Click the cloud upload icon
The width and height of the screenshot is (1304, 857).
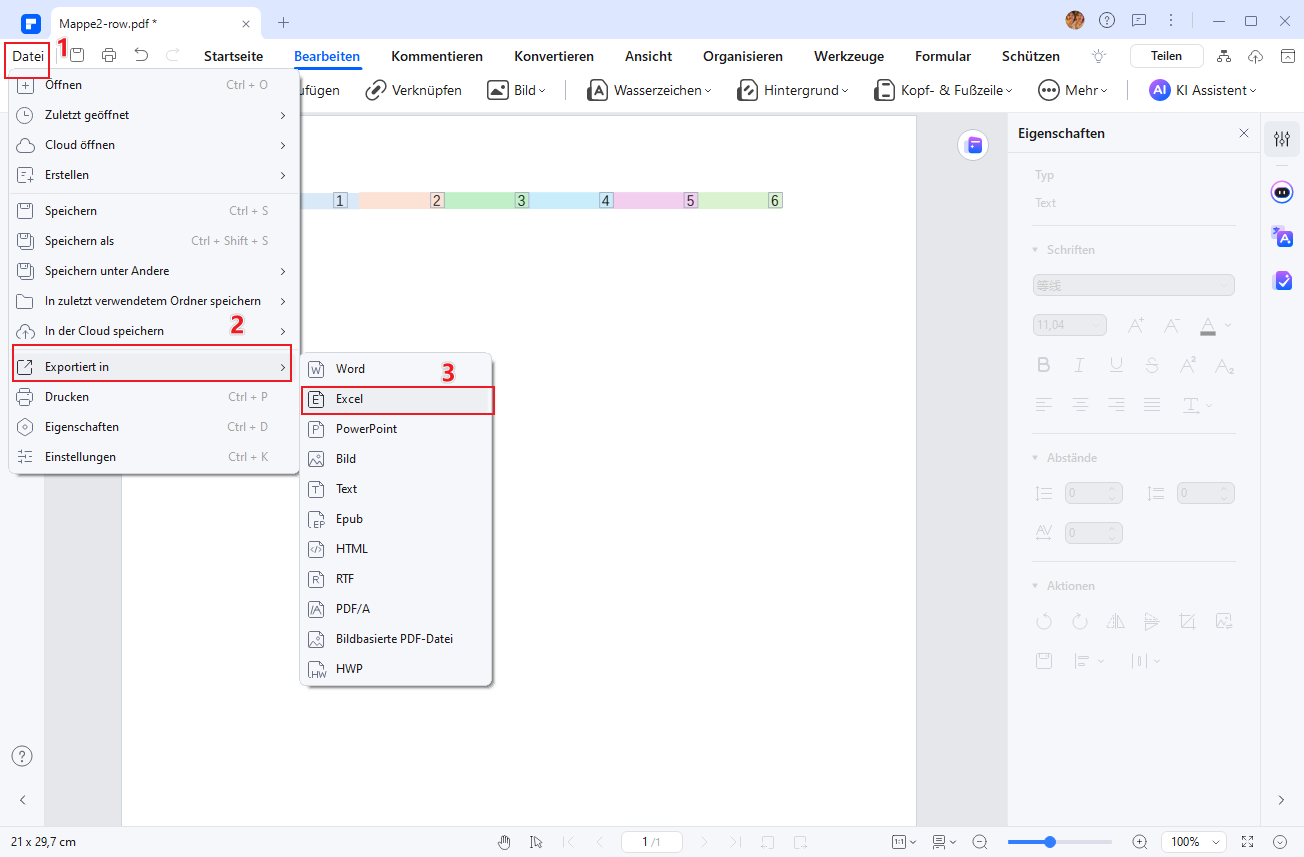tap(1257, 56)
